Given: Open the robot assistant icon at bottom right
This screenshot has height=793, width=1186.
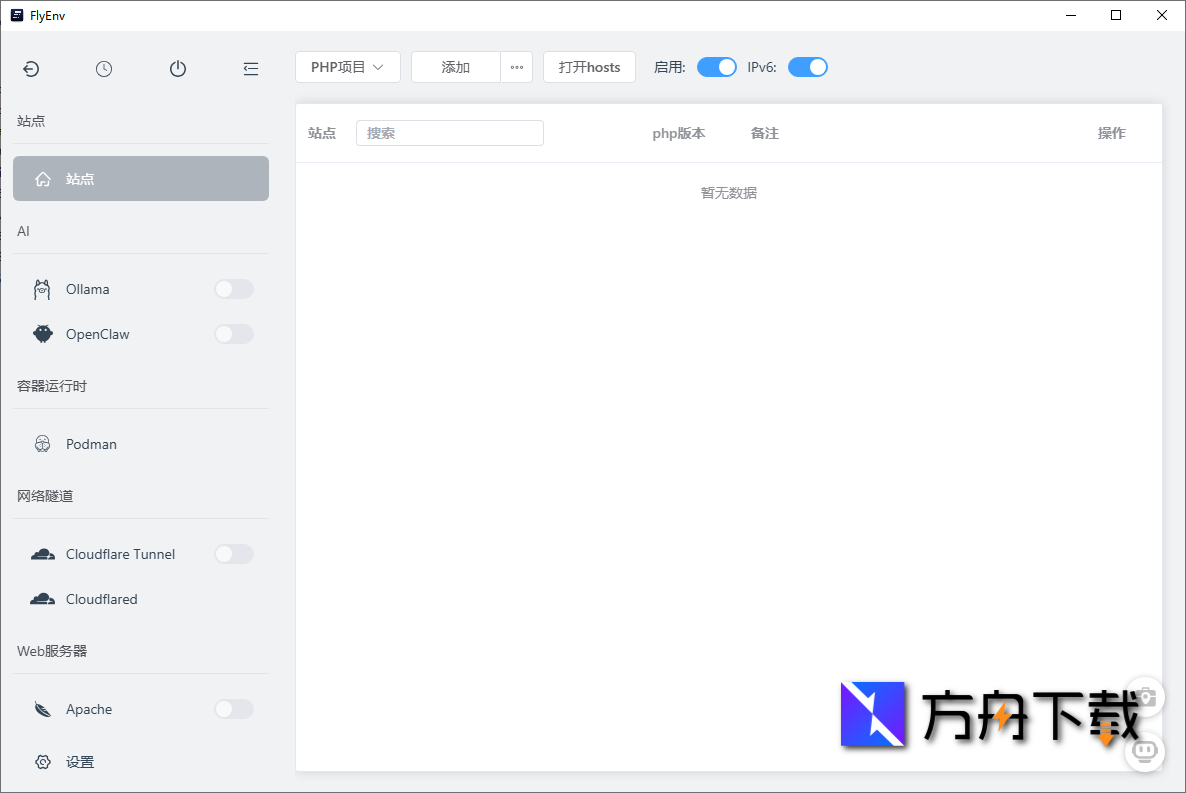Looking at the screenshot, I should tap(1144, 751).
